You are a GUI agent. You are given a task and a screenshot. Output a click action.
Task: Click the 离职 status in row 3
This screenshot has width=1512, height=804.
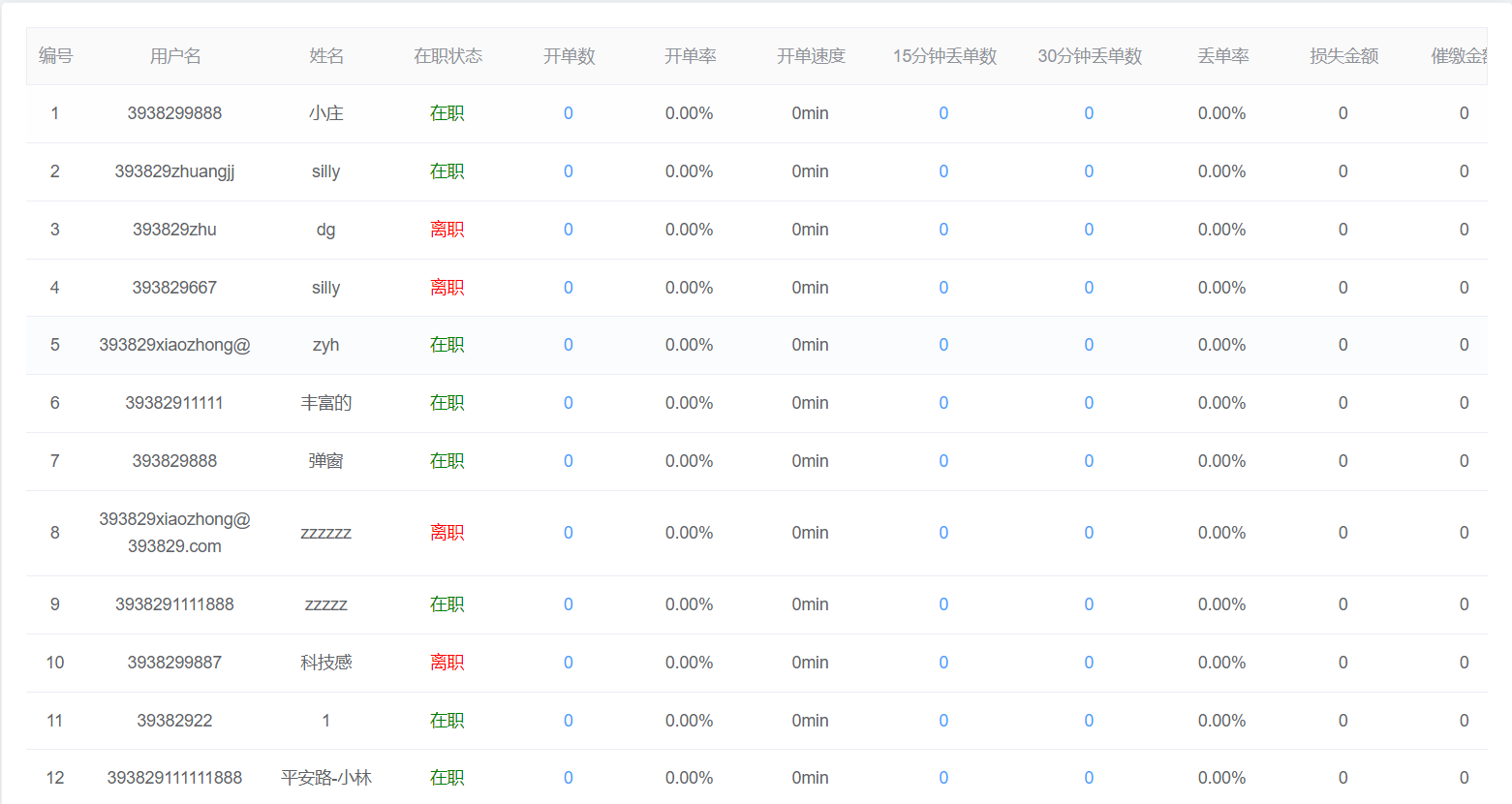(447, 230)
